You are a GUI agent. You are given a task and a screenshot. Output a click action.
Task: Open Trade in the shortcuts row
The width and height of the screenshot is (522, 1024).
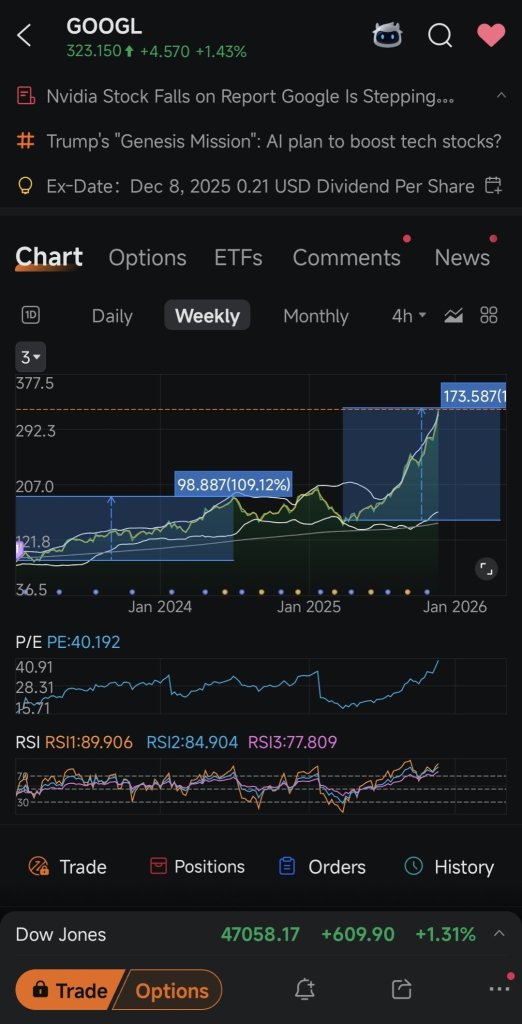pyautogui.click(x=67, y=867)
